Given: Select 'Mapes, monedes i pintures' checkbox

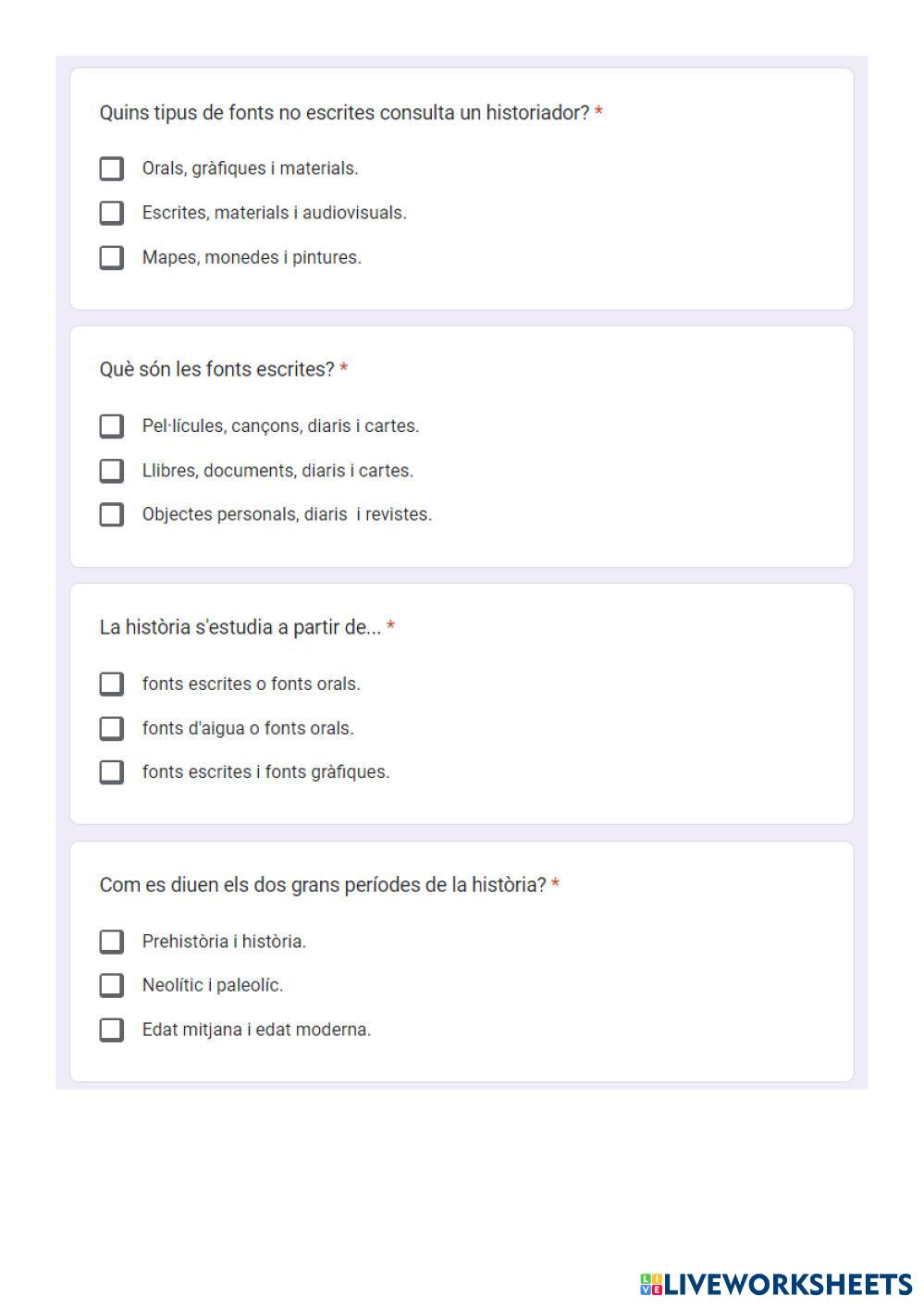Looking at the screenshot, I should 111,257.
